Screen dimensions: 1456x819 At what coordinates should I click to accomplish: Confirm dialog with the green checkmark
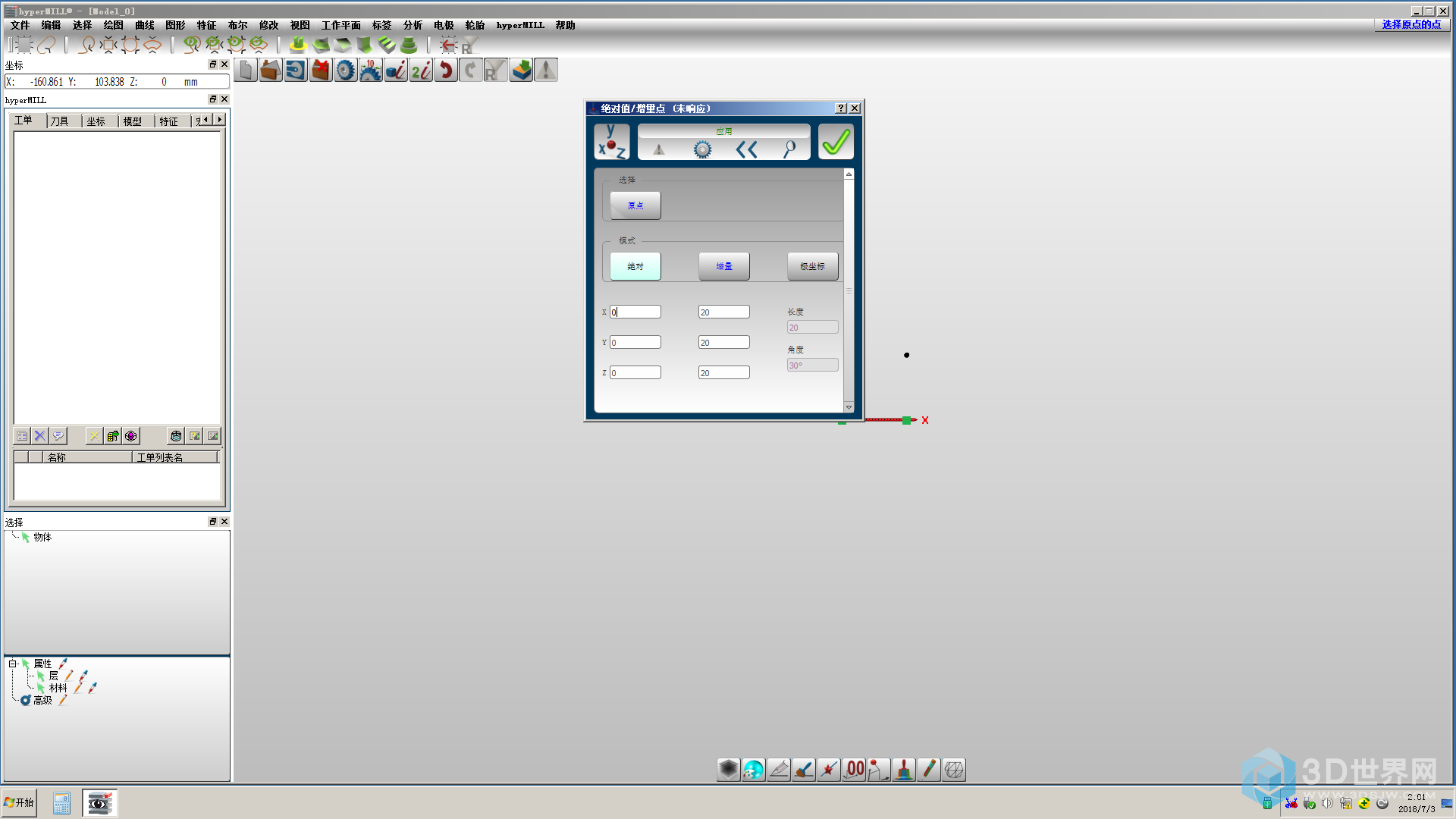tap(836, 142)
